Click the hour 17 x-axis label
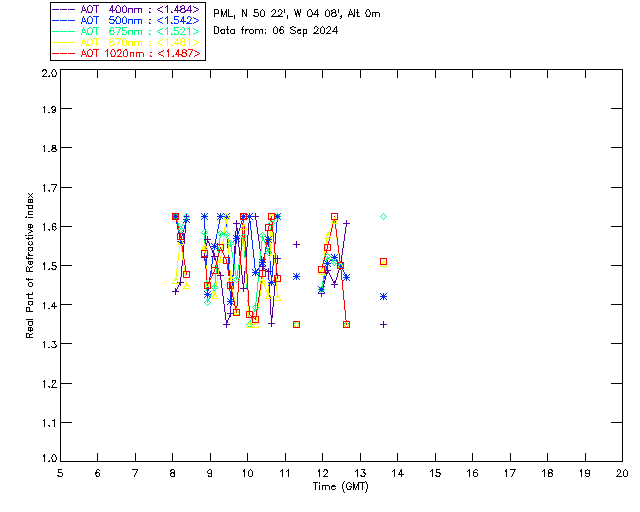 point(510,473)
